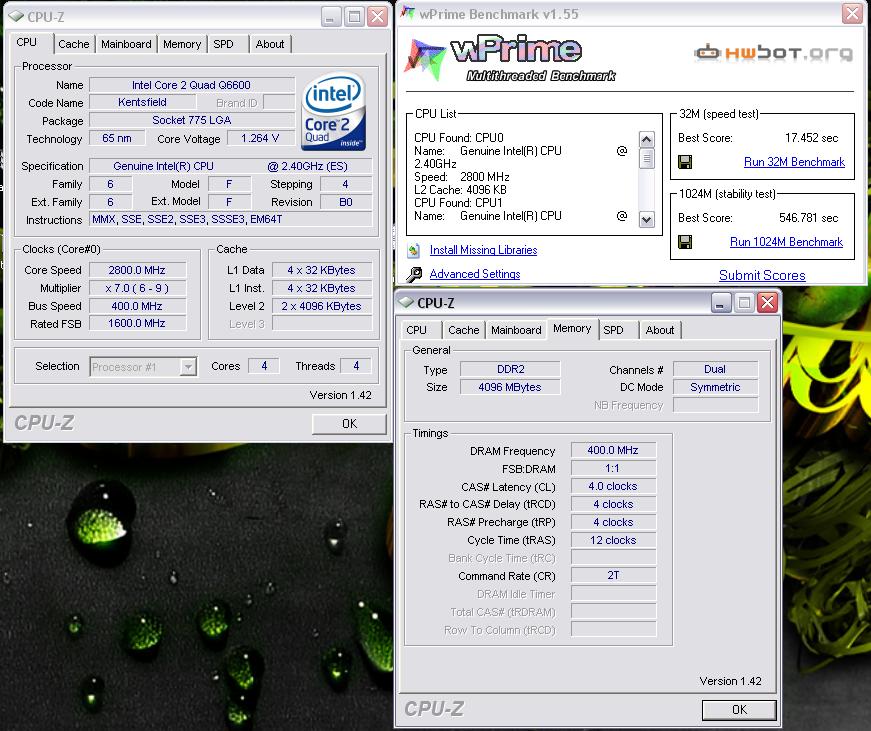The width and height of the screenshot is (871, 731).
Task: Click the wrench icon beside Advanced Settings
Action: tap(414, 274)
